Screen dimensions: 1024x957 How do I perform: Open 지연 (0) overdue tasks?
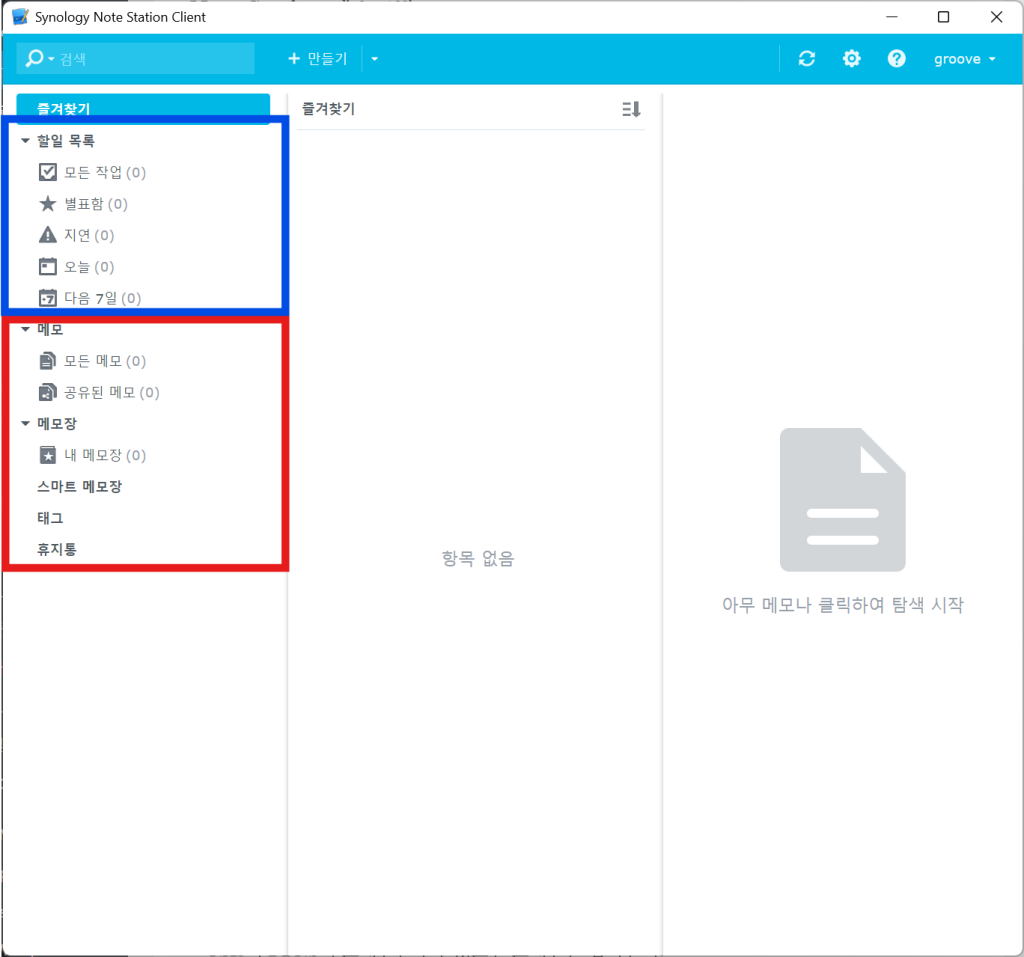coord(89,235)
